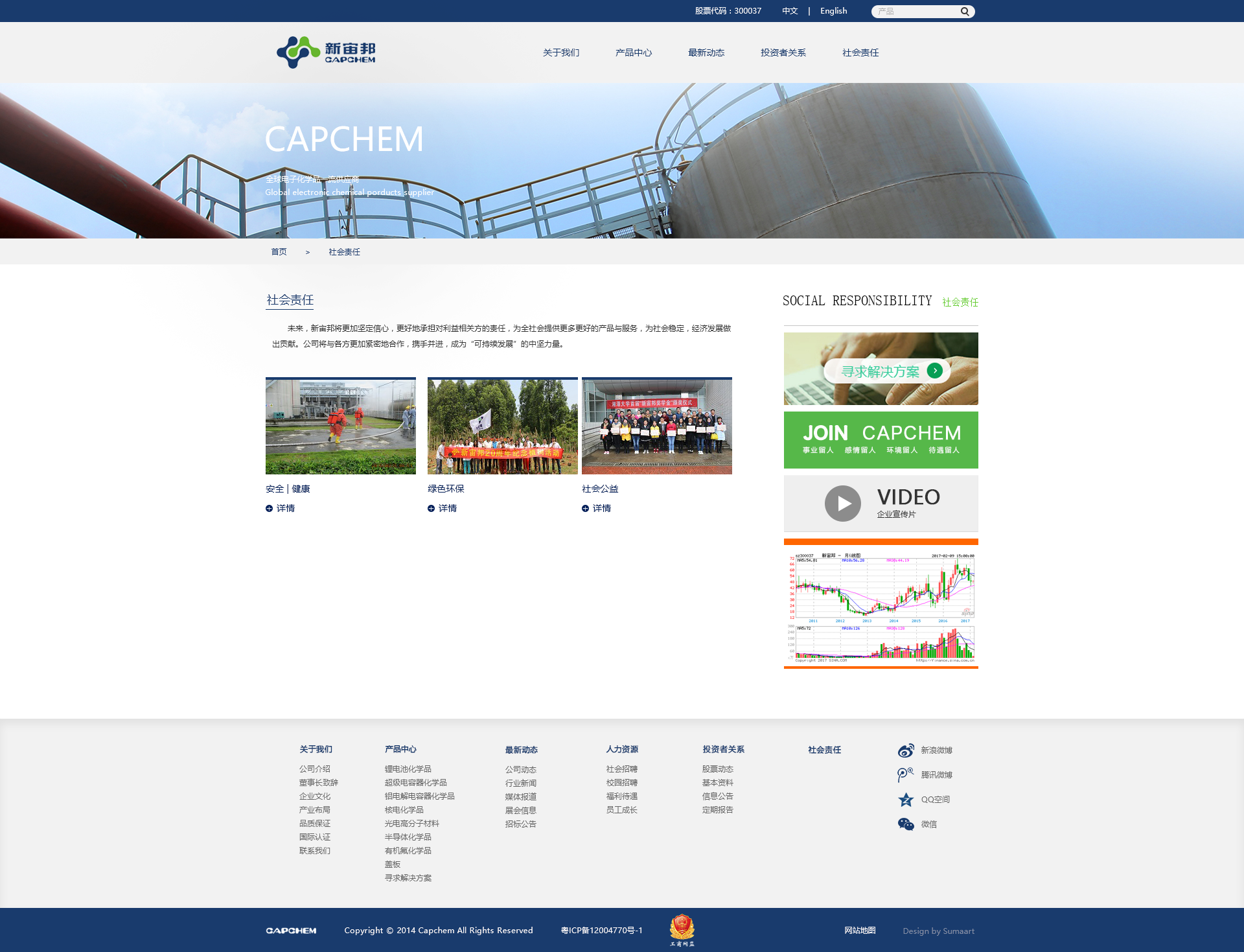Open QQ空间 star icon
1244x952 pixels.
[x=906, y=800]
